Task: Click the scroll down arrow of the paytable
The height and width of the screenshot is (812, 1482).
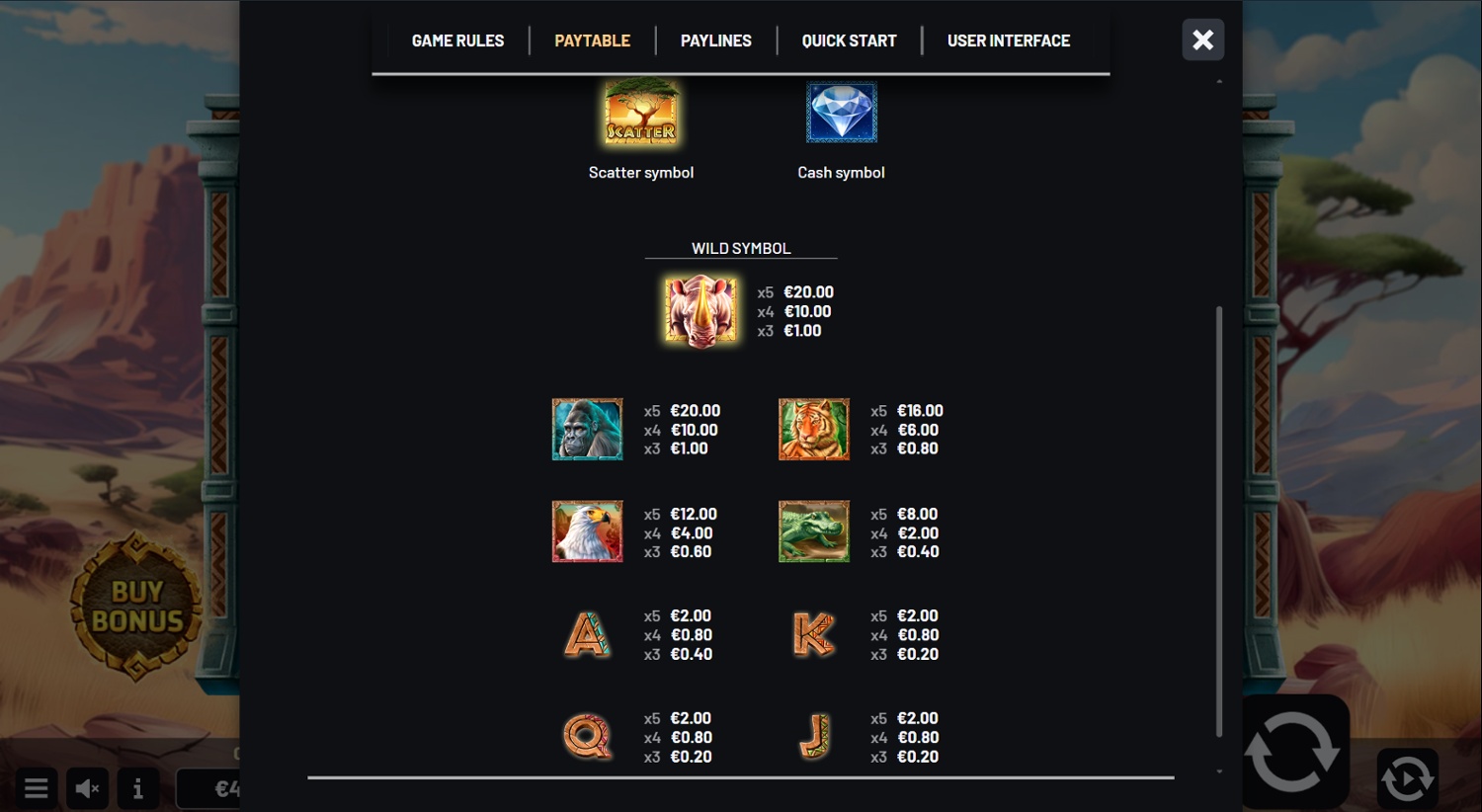Action: click(1219, 771)
